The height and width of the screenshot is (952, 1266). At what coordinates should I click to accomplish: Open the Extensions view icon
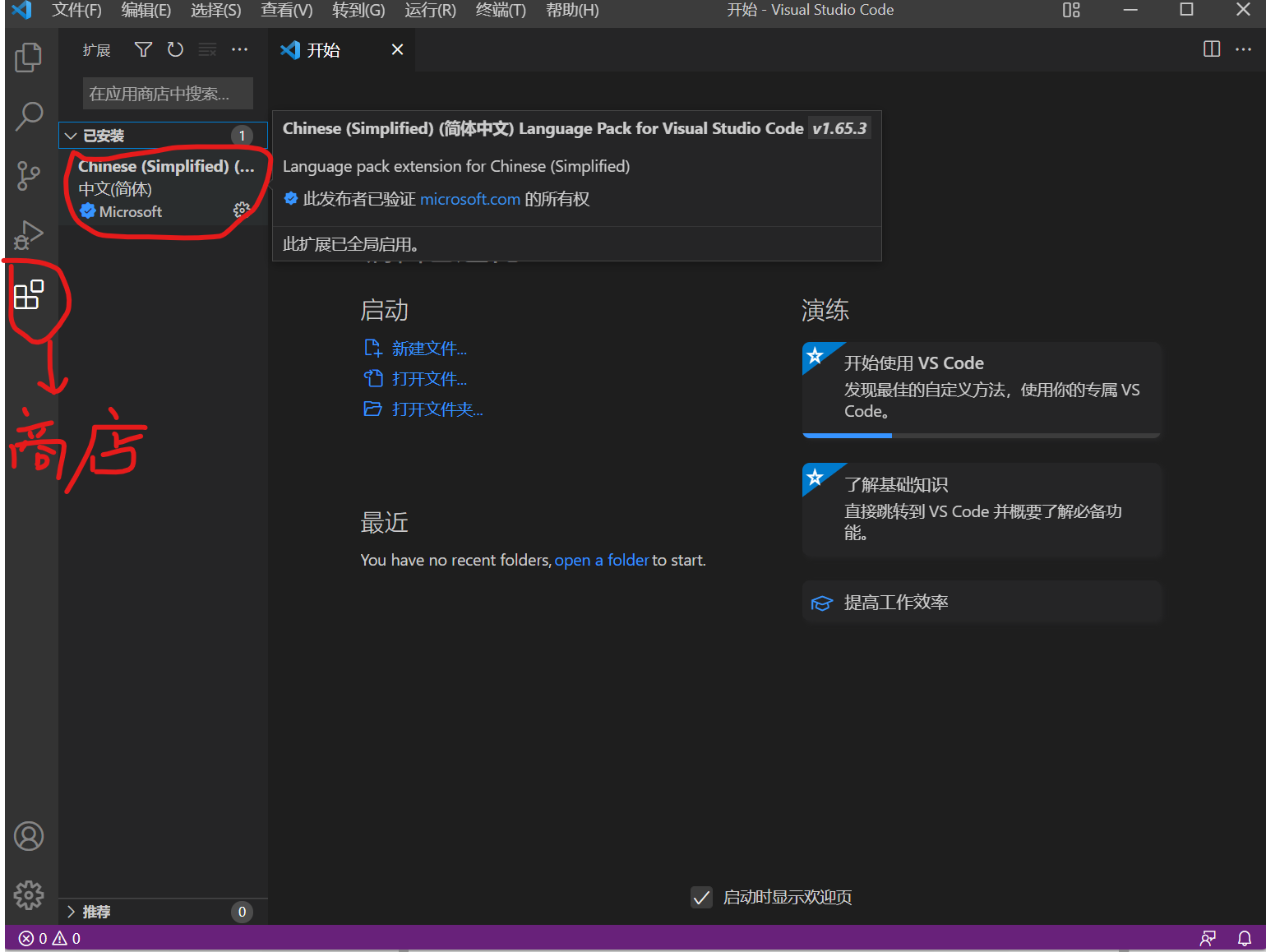coord(29,294)
